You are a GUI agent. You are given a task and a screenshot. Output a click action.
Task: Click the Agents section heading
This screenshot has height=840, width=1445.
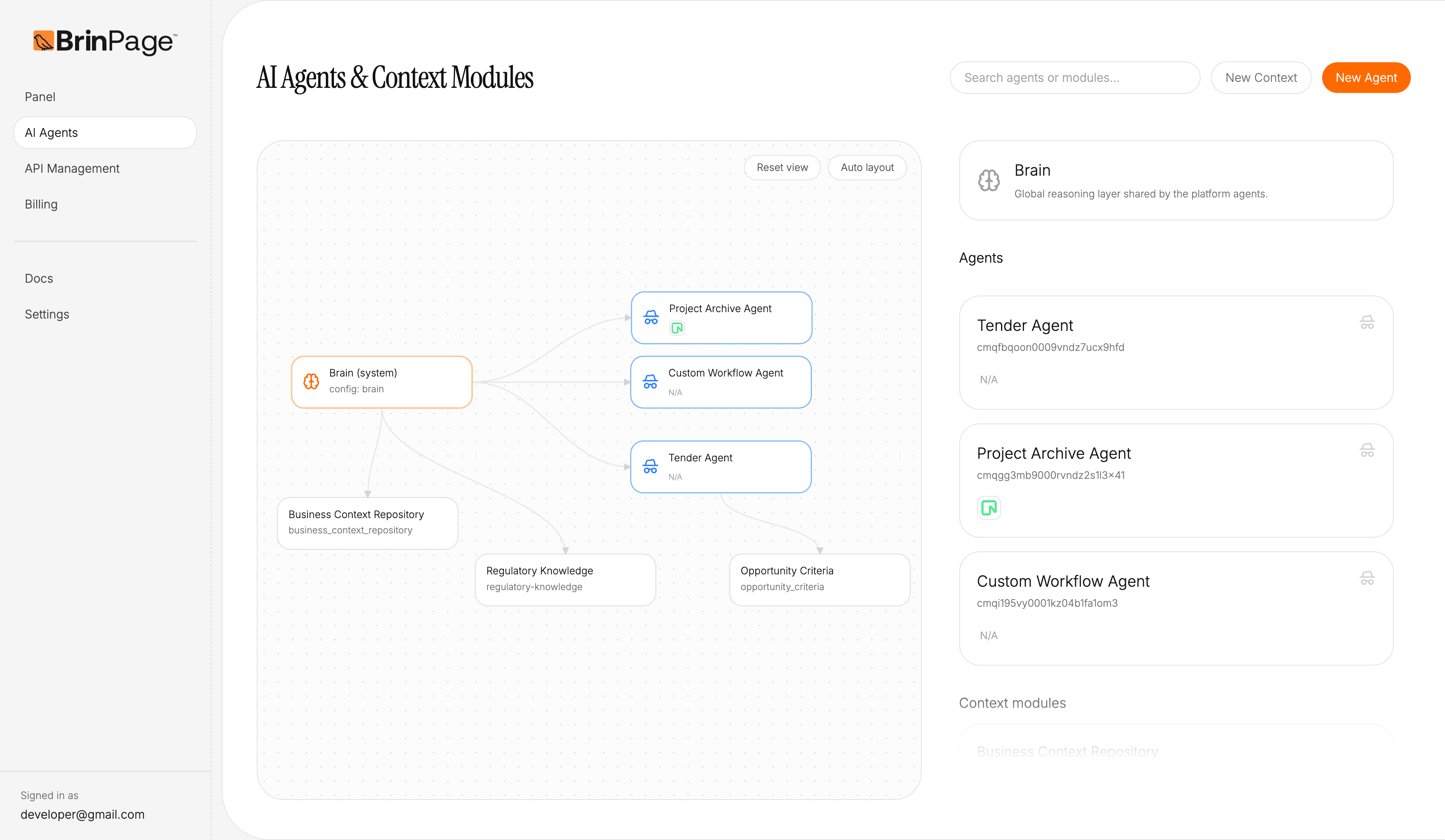point(981,258)
